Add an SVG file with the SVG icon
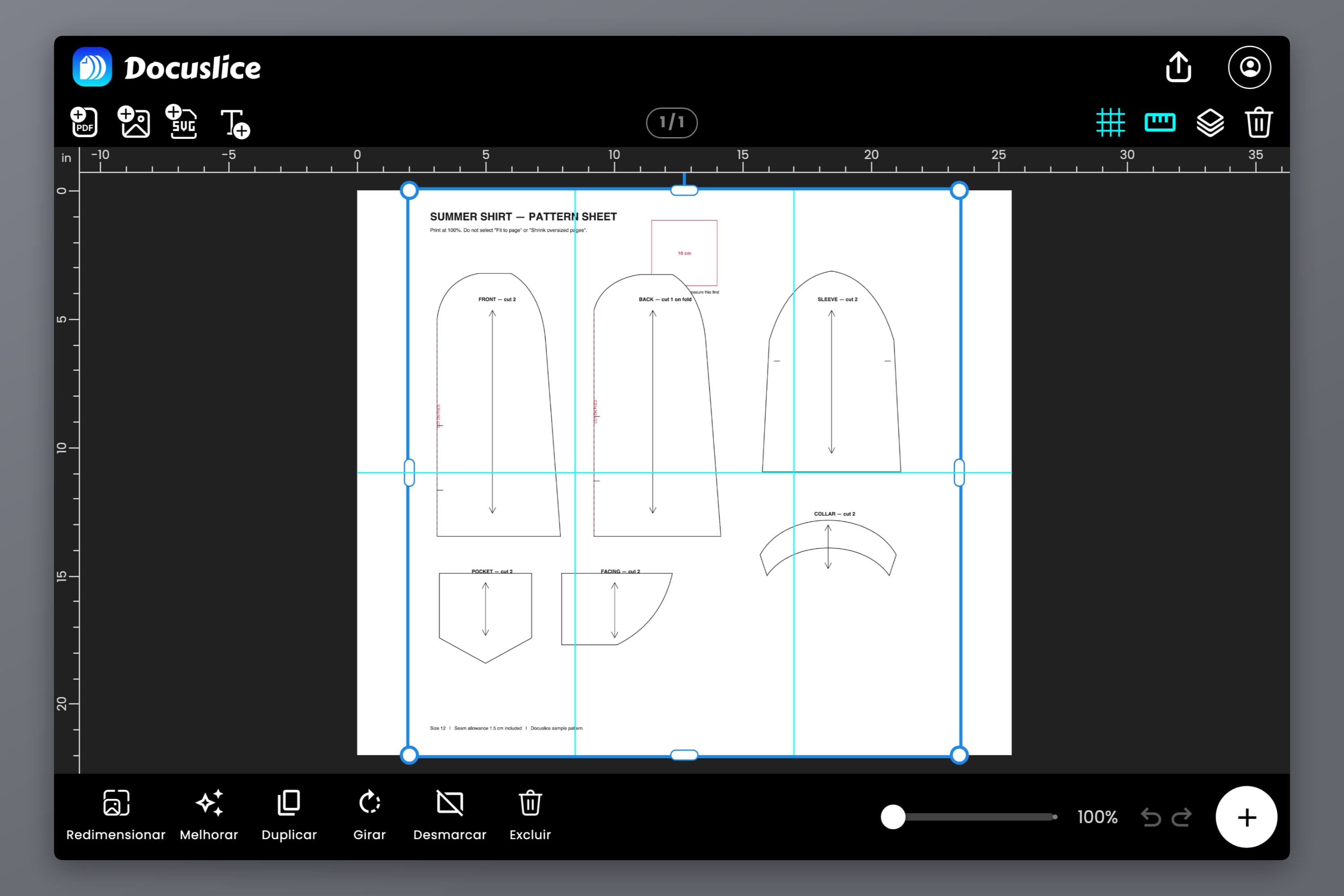This screenshot has height=896, width=1344. pyautogui.click(x=182, y=122)
